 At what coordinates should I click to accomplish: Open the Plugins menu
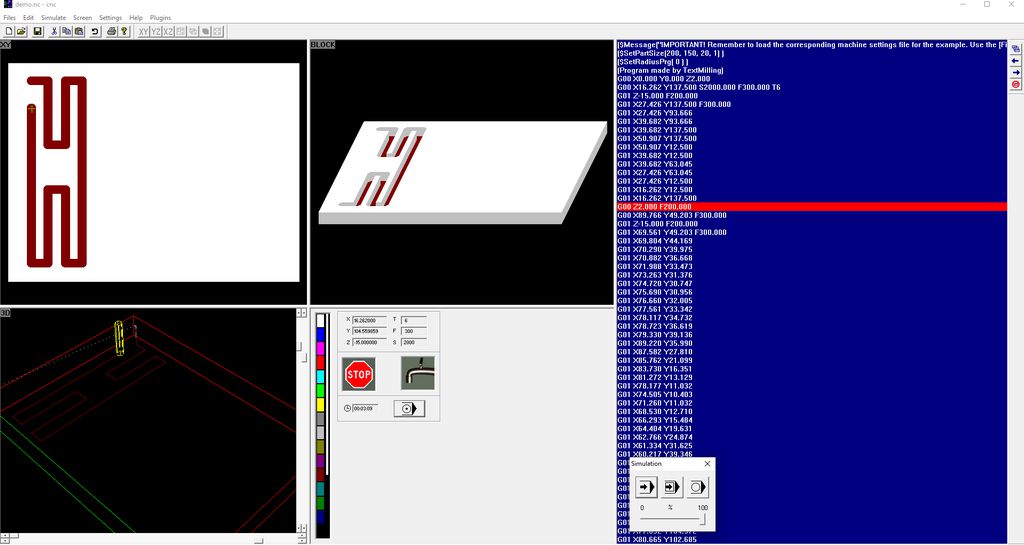point(160,18)
